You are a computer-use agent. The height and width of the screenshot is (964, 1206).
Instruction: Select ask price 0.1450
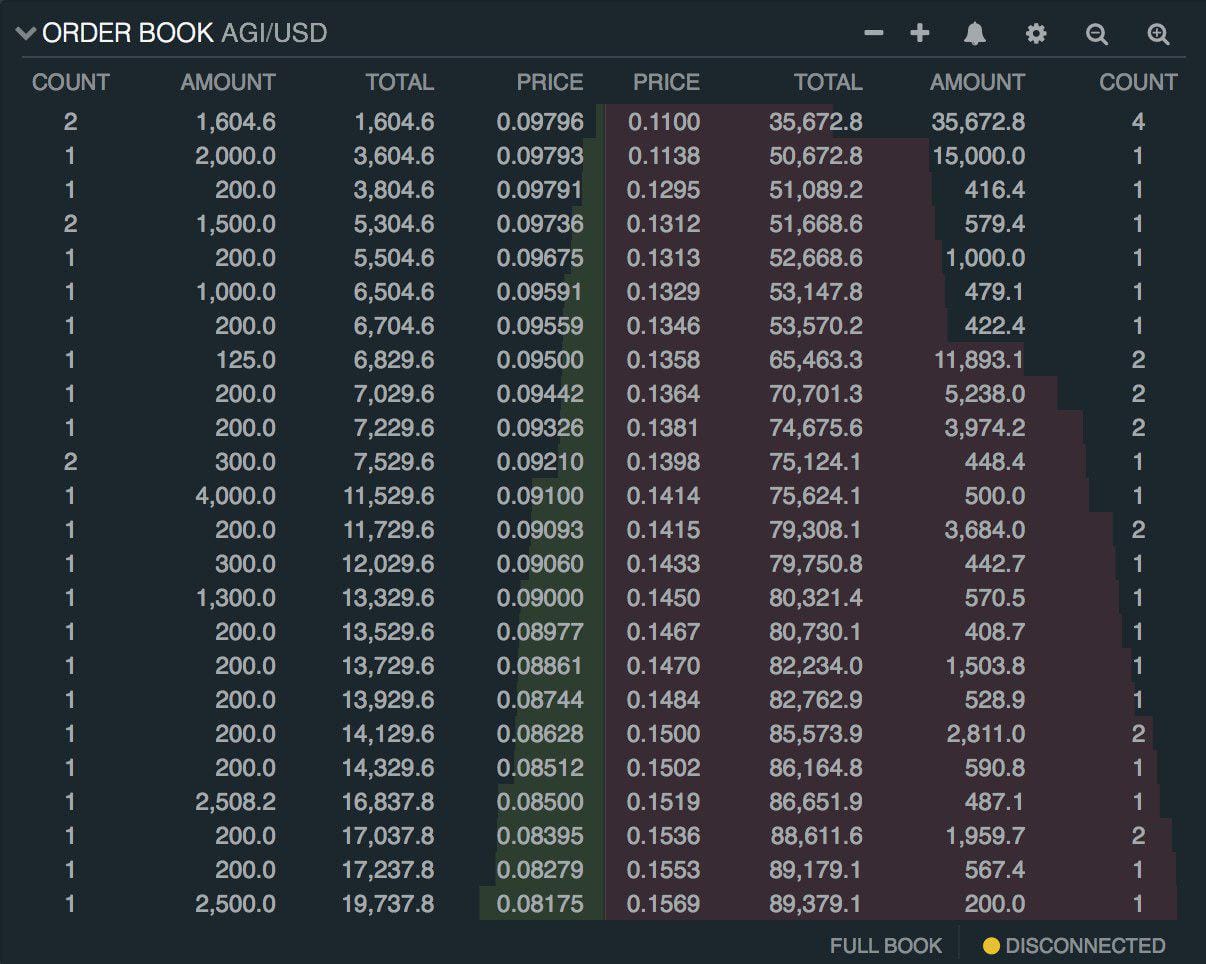point(664,598)
